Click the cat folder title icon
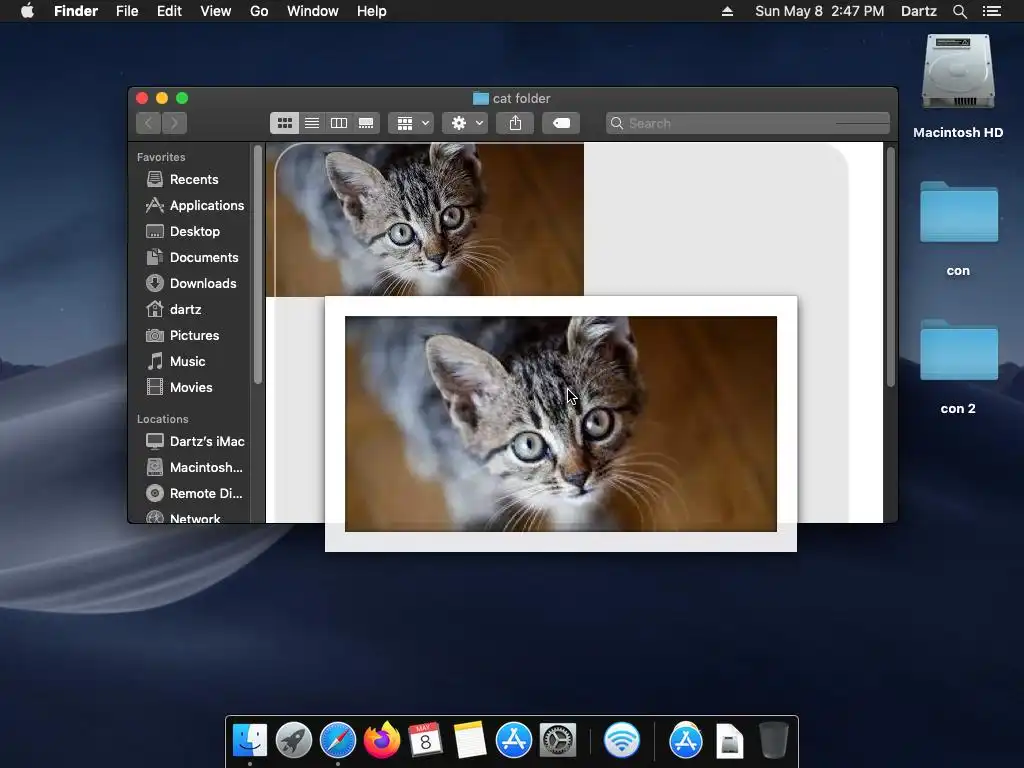Image resolution: width=1024 pixels, height=768 pixels. (x=481, y=99)
